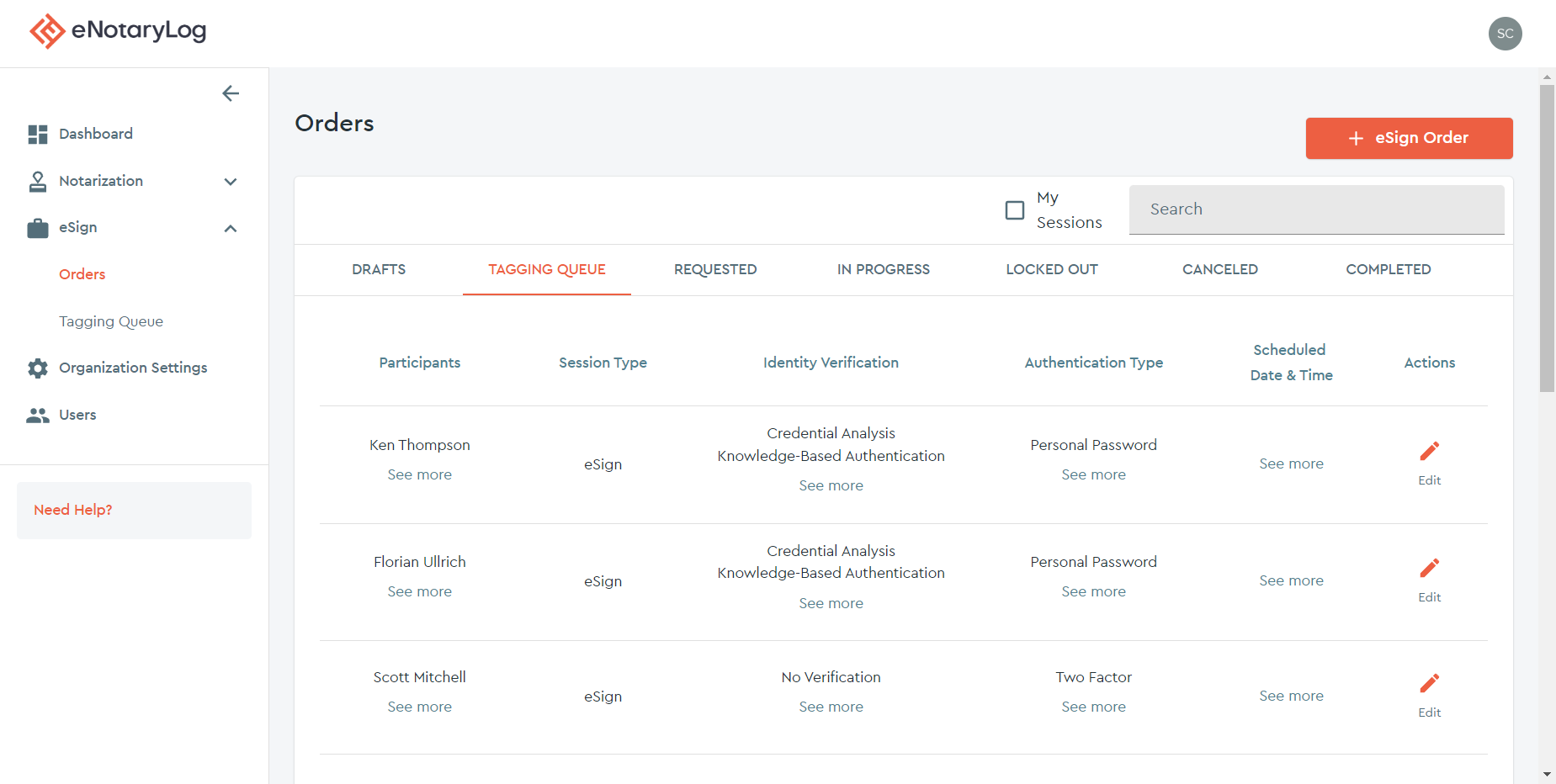Open Tagging Queue in the sidebar
1556x784 pixels.
111,321
